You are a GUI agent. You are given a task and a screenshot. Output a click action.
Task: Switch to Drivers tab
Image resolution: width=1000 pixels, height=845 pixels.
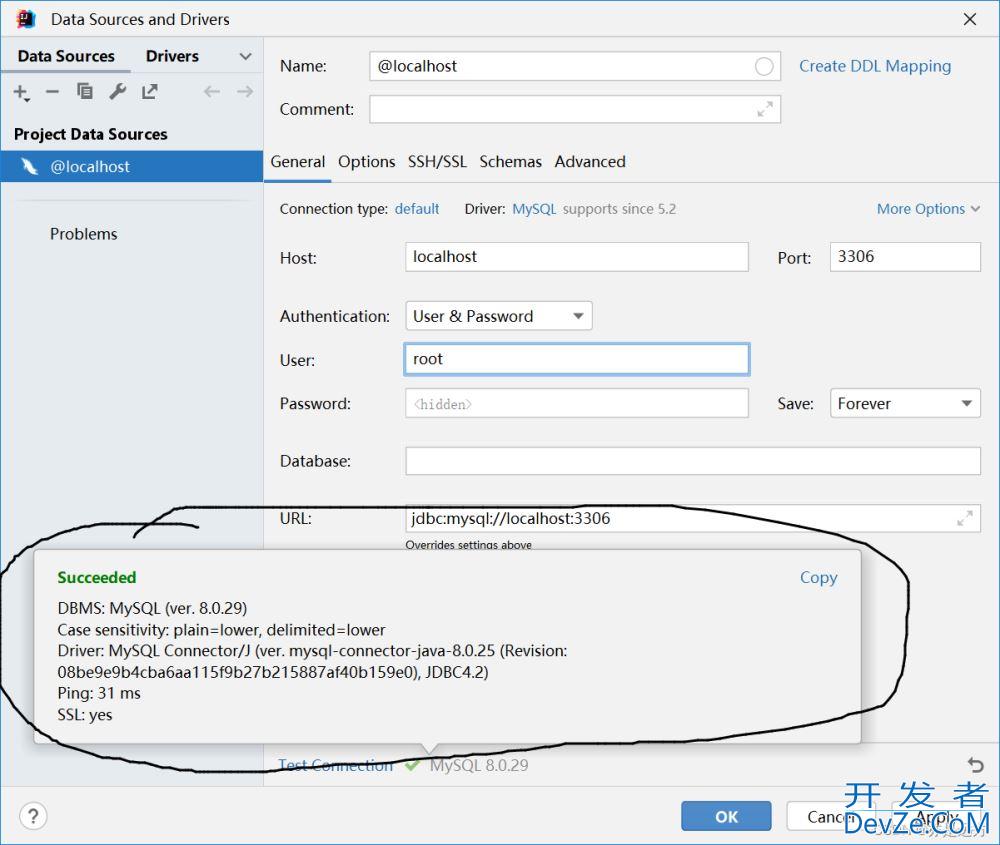tap(172, 56)
